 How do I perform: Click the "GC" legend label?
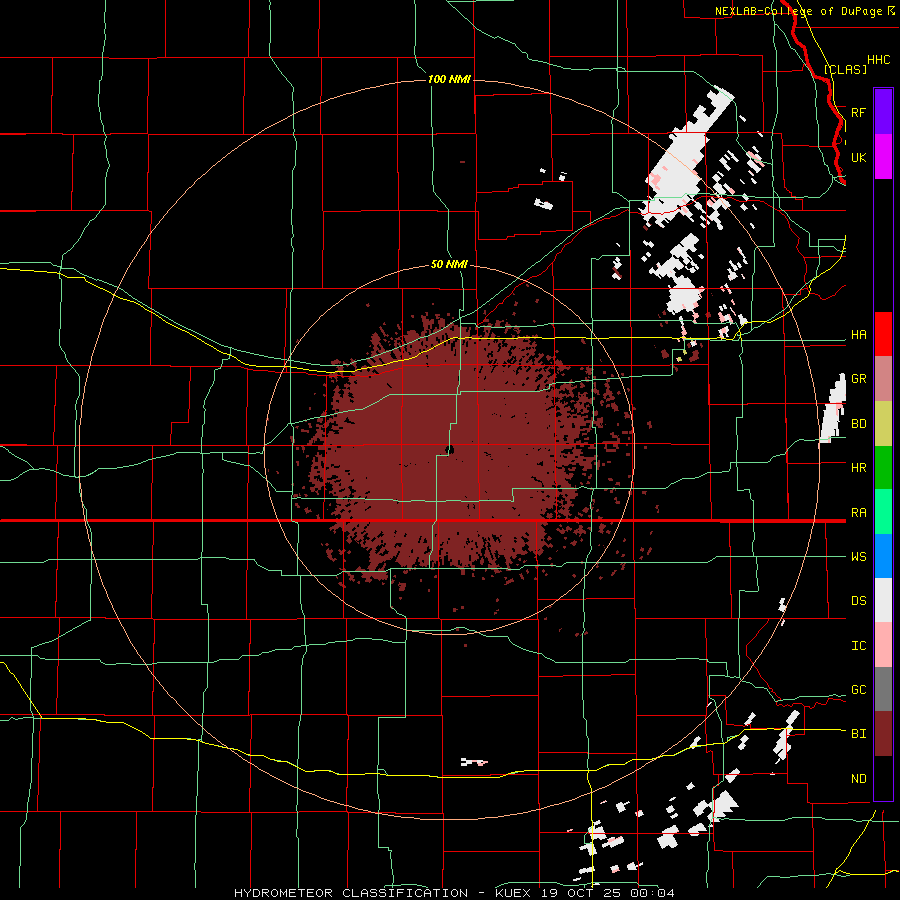(858, 690)
